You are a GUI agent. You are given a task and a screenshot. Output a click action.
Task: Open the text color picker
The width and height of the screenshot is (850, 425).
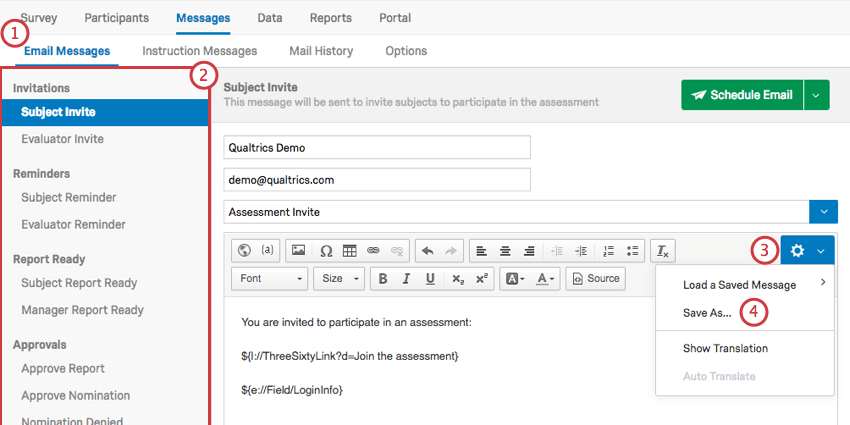point(545,279)
